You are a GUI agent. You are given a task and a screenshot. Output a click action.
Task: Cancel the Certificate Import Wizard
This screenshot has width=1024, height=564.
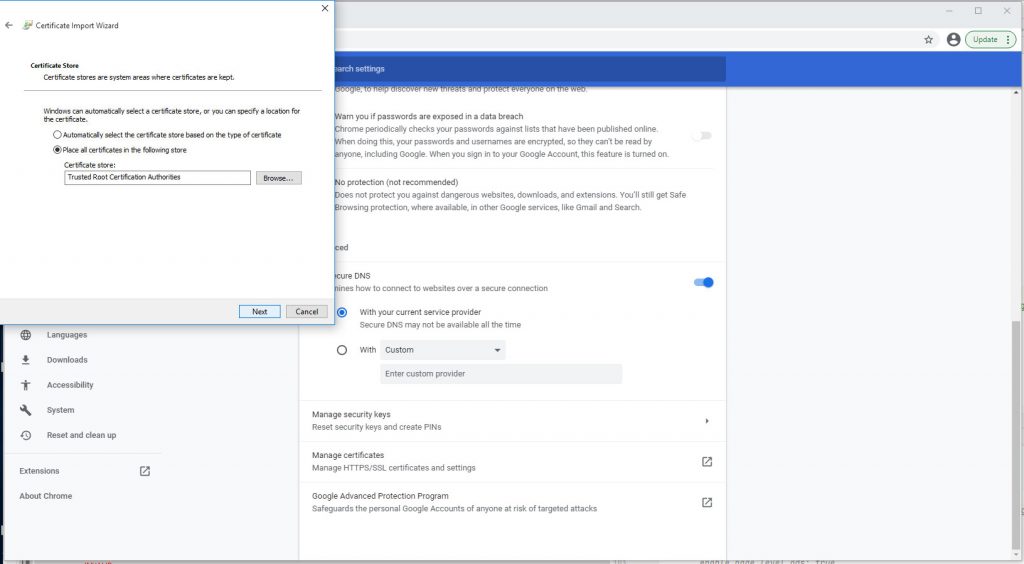[x=306, y=311]
